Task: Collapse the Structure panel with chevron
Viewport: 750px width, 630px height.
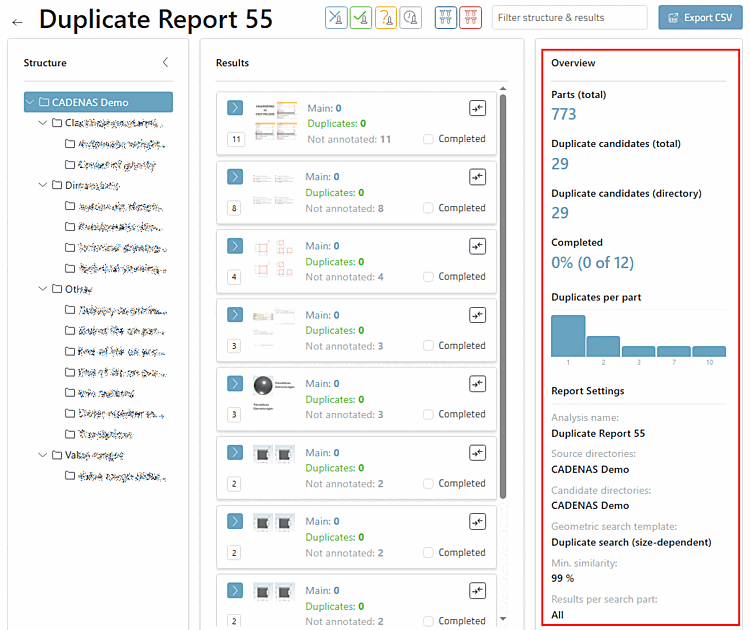Action: coord(165,62)
